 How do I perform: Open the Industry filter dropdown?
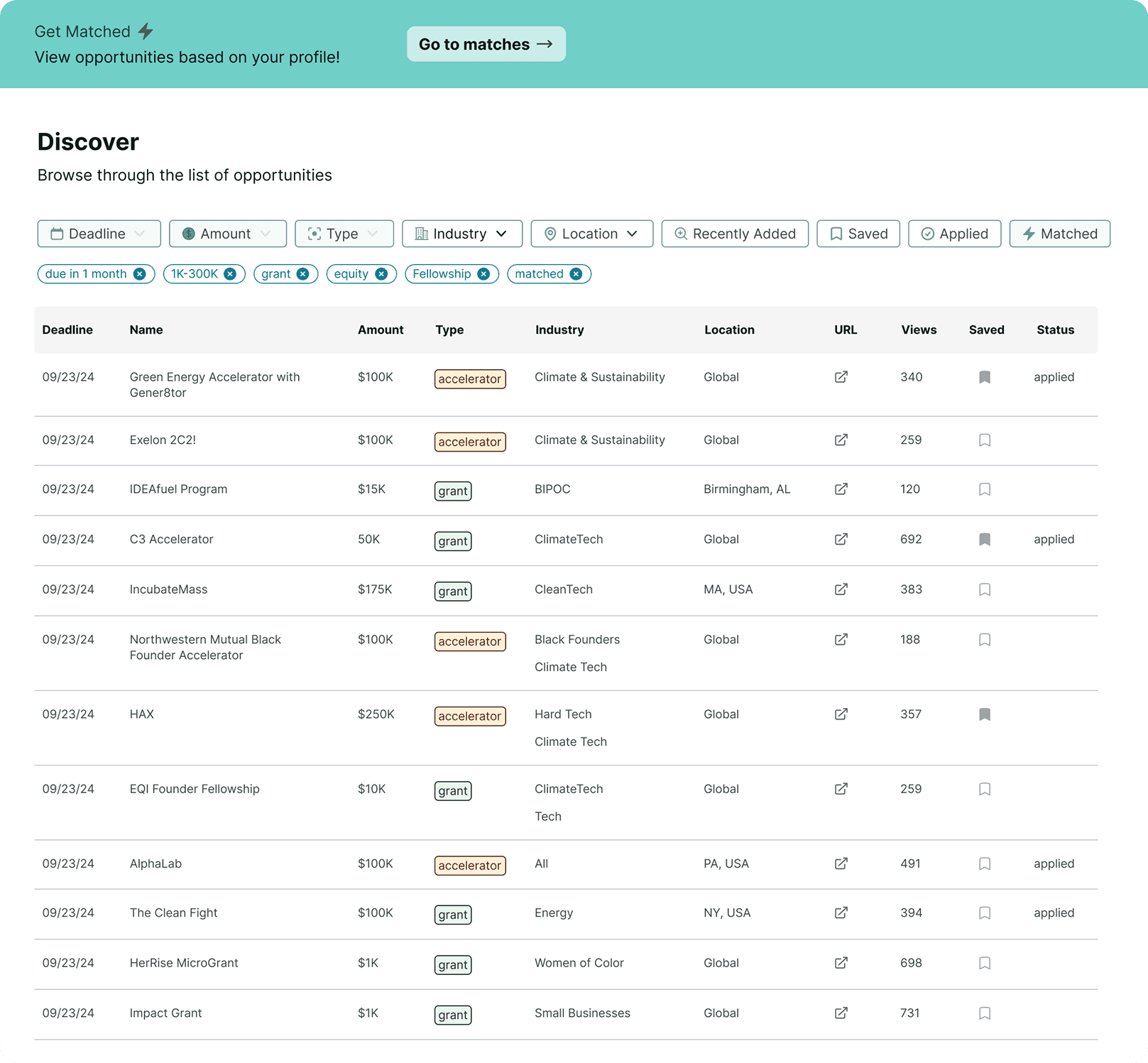point(461,234)
